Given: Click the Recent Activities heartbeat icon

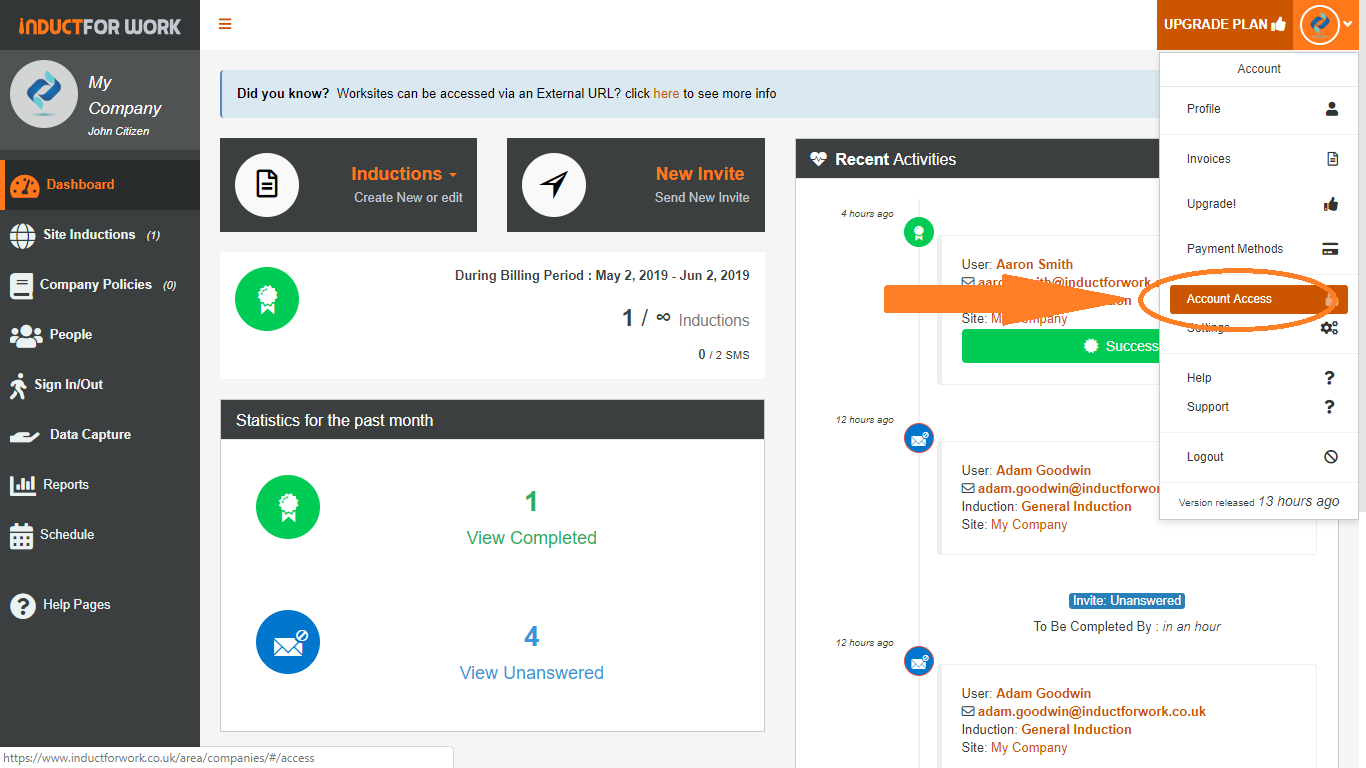Looking at the screenshot, I should [x=819, y=159].
